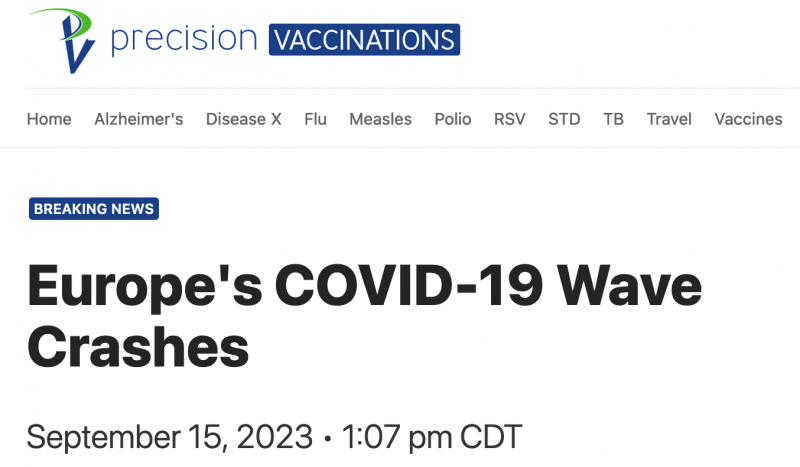Select Disease X in the navigation
This screenshot has width=800, height=467.
tap(243, 119)
